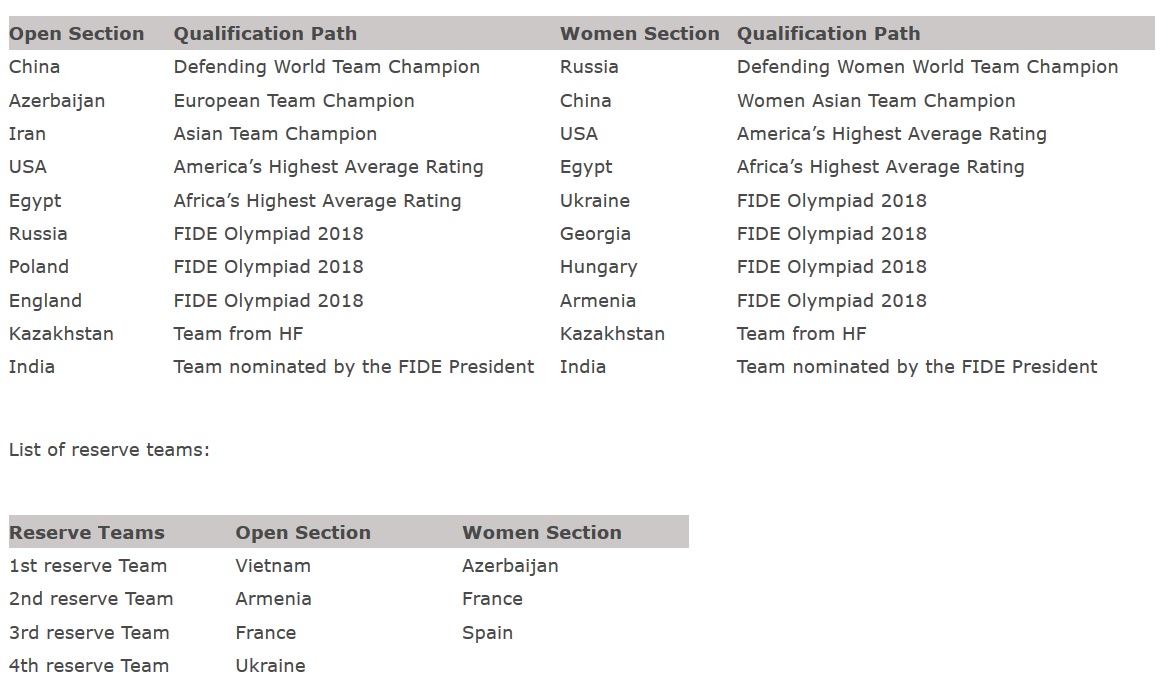Click the Women Asian Team Champion cell

tap(876, 101)
